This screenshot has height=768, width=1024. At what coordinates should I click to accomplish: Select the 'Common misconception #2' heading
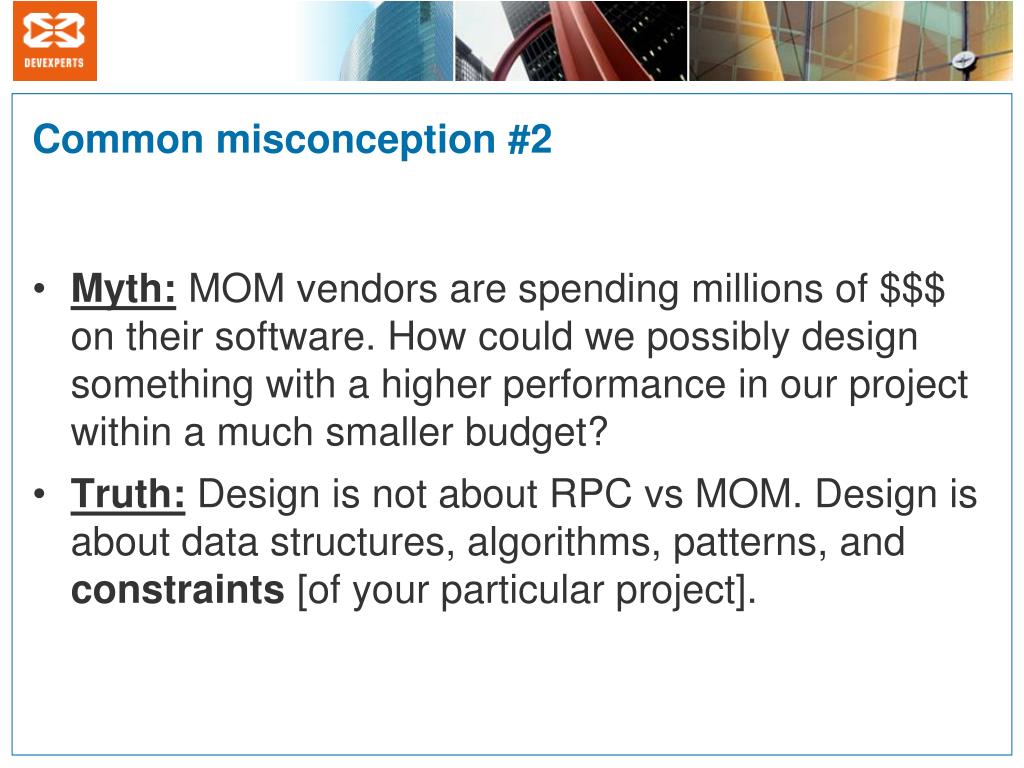coord(292,139)
